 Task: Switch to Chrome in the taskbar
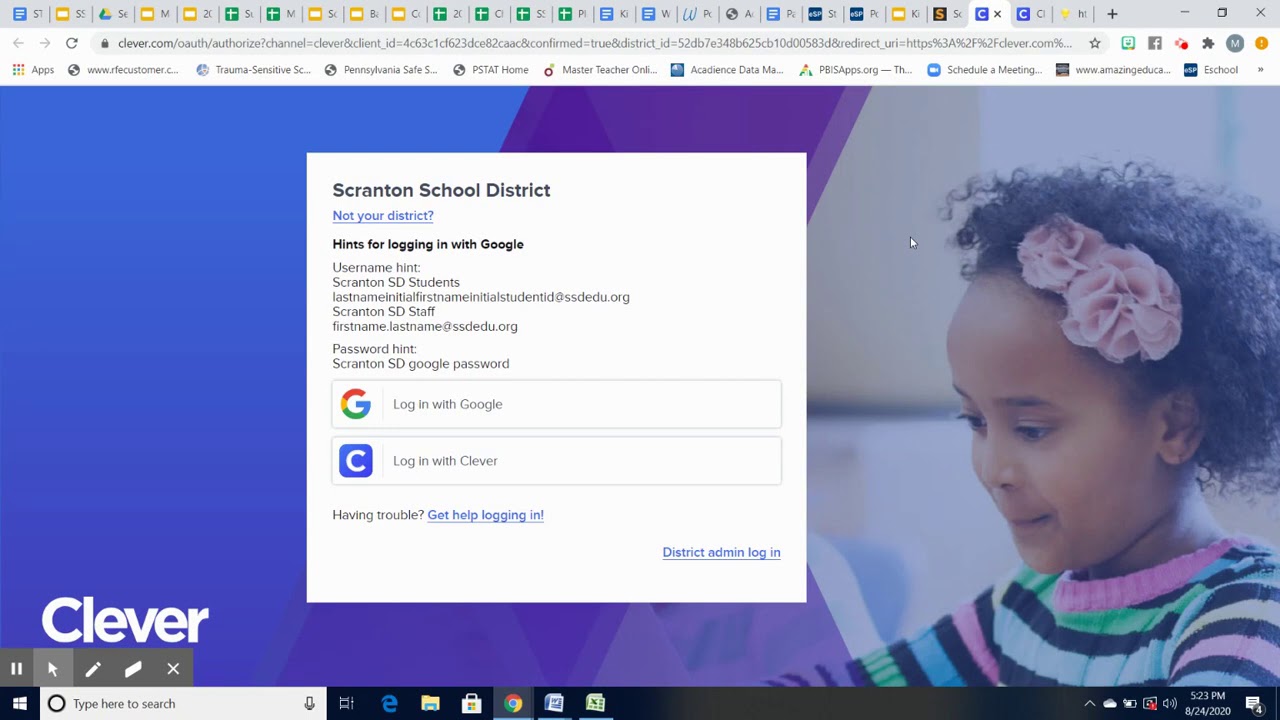coord(512,703)
